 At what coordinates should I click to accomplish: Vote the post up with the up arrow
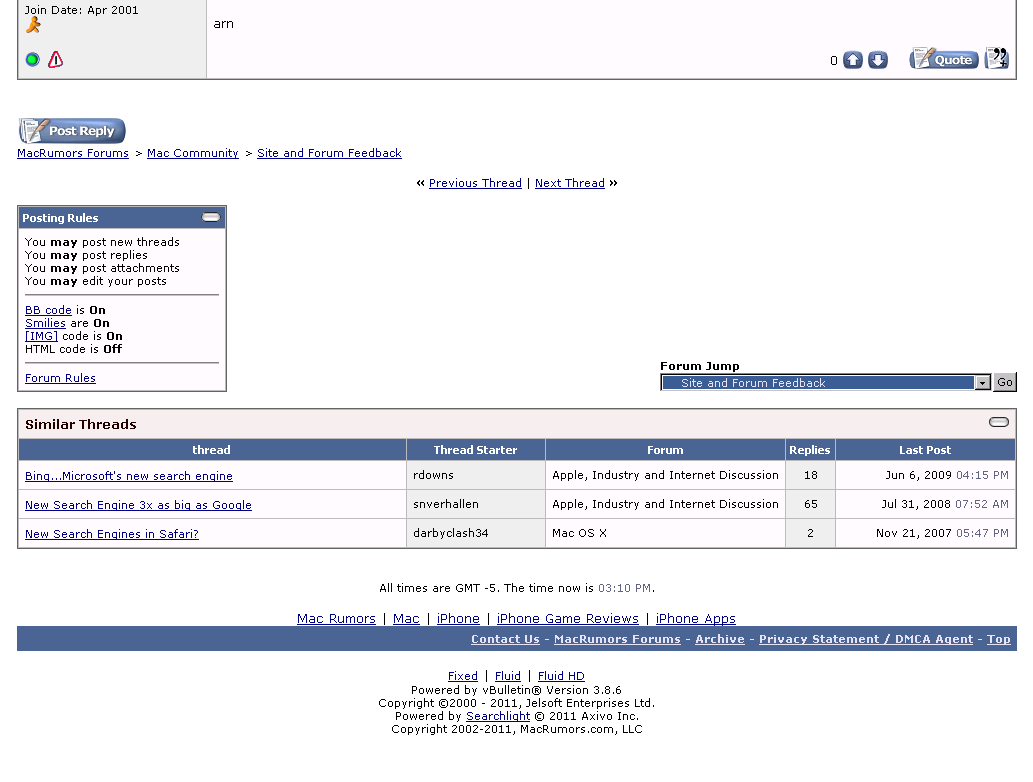[853, 60]
